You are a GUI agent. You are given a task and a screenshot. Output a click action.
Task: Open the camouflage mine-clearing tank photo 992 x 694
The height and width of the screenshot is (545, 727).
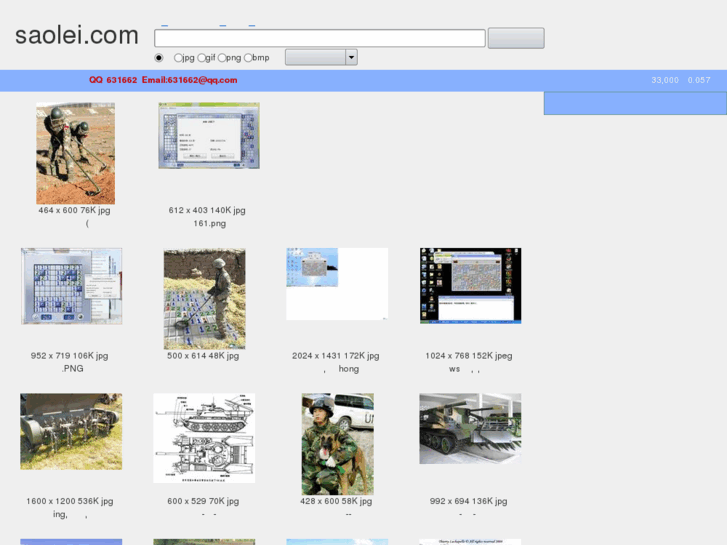470,429
